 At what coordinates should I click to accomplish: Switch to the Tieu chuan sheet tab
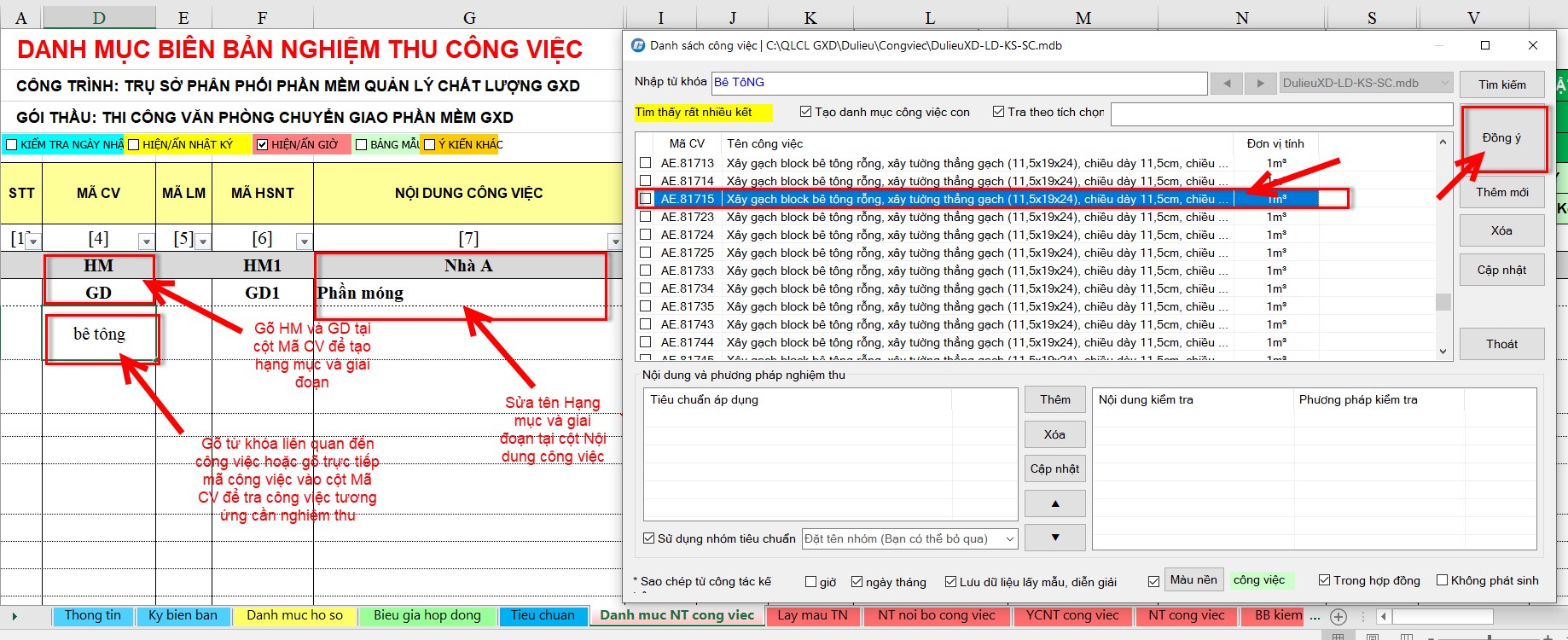tap(543, 615)
